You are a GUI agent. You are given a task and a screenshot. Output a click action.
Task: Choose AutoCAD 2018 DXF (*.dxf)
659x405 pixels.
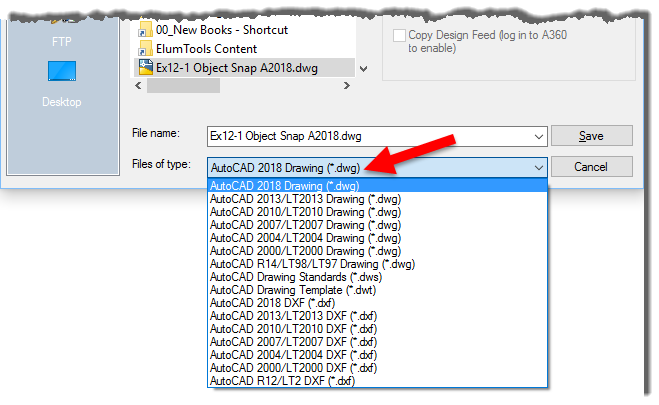pos(377,303)
